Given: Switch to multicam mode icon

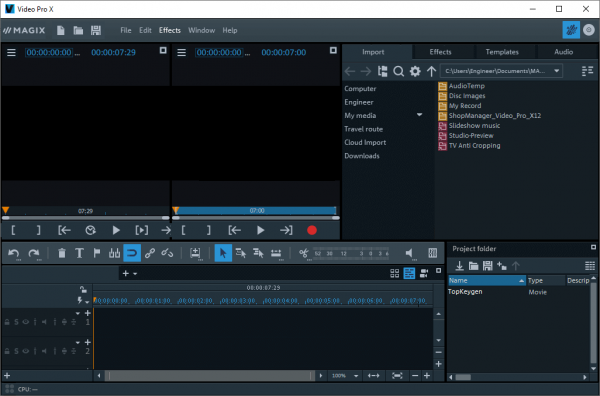Looking at the screenshot, I should 424,273.
